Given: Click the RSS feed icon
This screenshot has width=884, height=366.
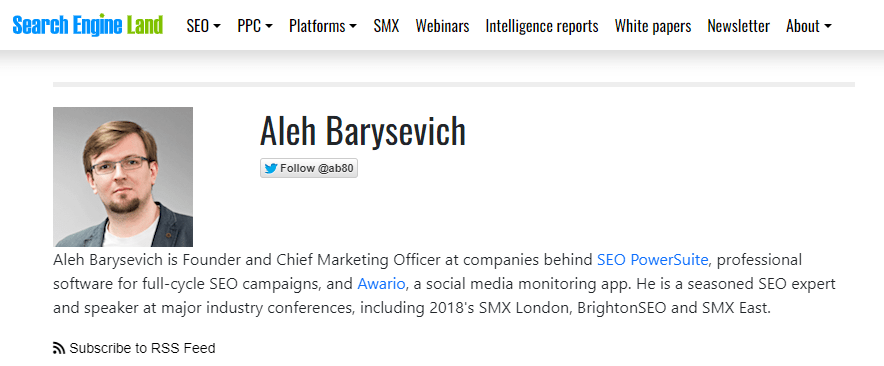Looking at the screenshot, I should pos(59,348).
